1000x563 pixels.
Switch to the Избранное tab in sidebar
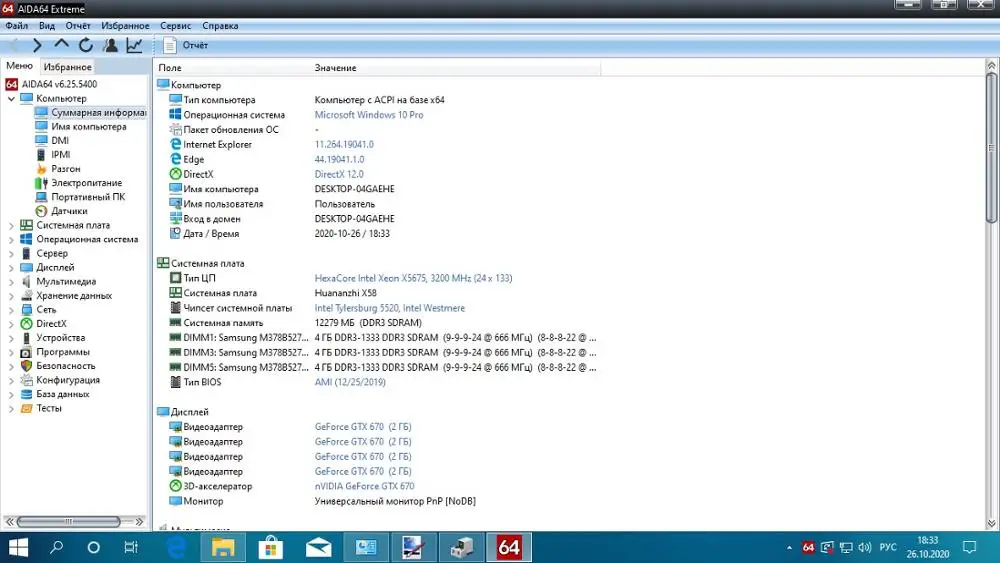tap(67, 67)
